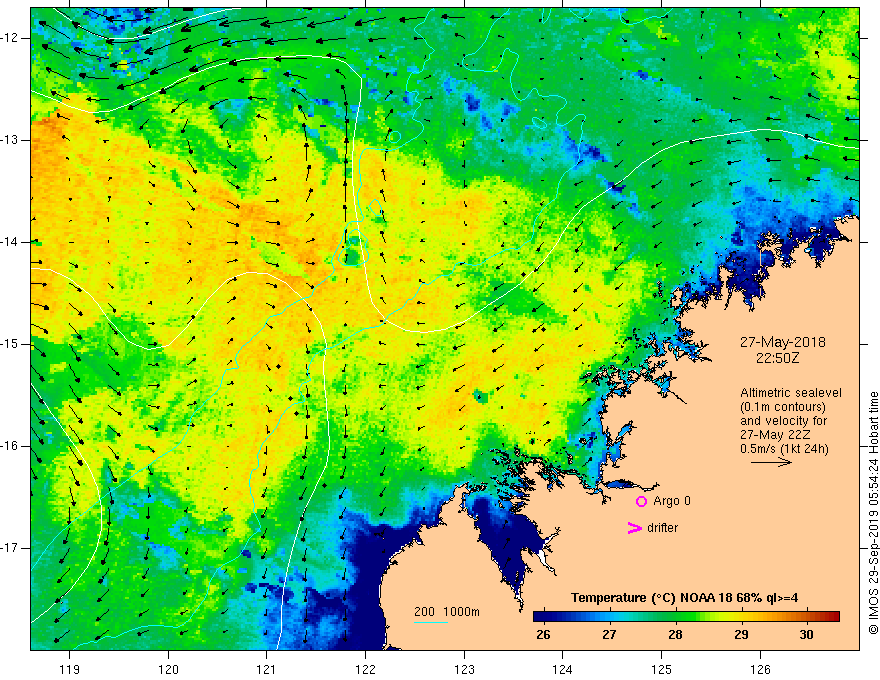The height and width of the screenshot is (680, 880).
Task: Click the 'Temperature (°C) NOAA 18 68% ql>=4' title
Action: coord(684,598)
